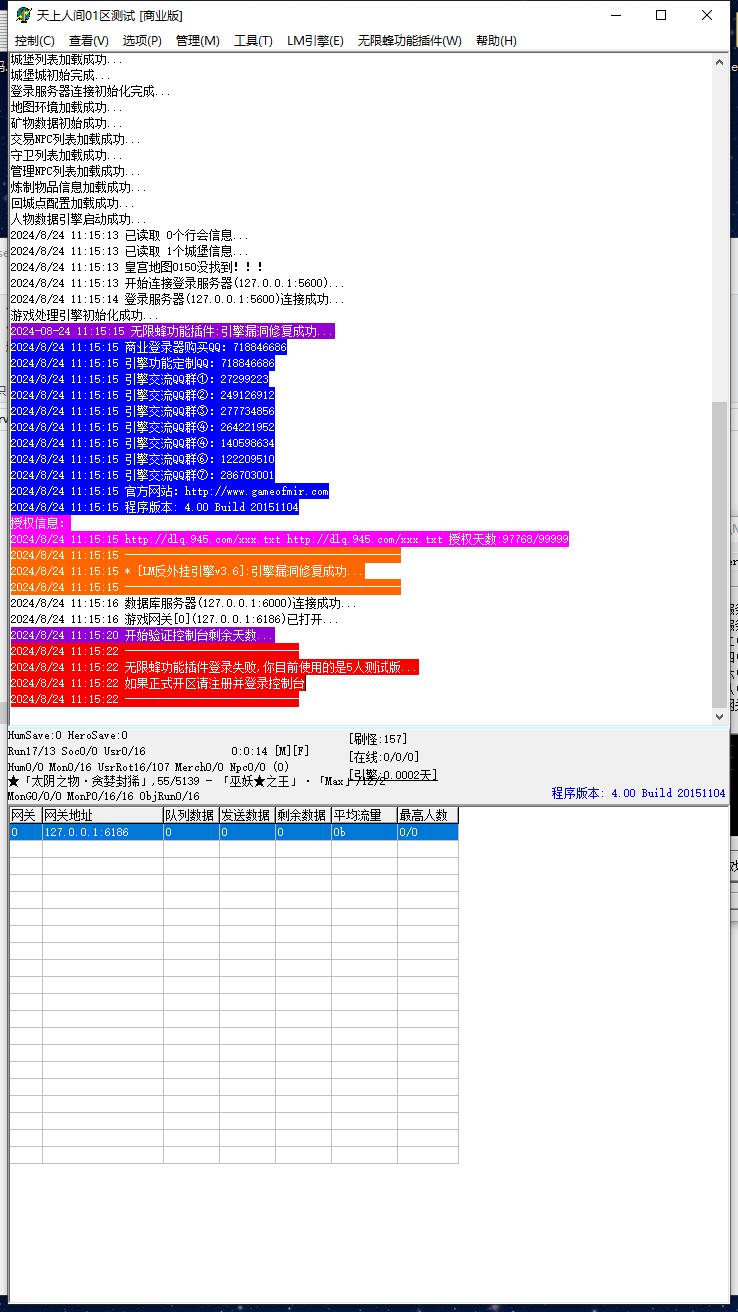Select the 0/0 max users cell
This screenshot has width=738, height=1312.
click(x=428, y=832)
